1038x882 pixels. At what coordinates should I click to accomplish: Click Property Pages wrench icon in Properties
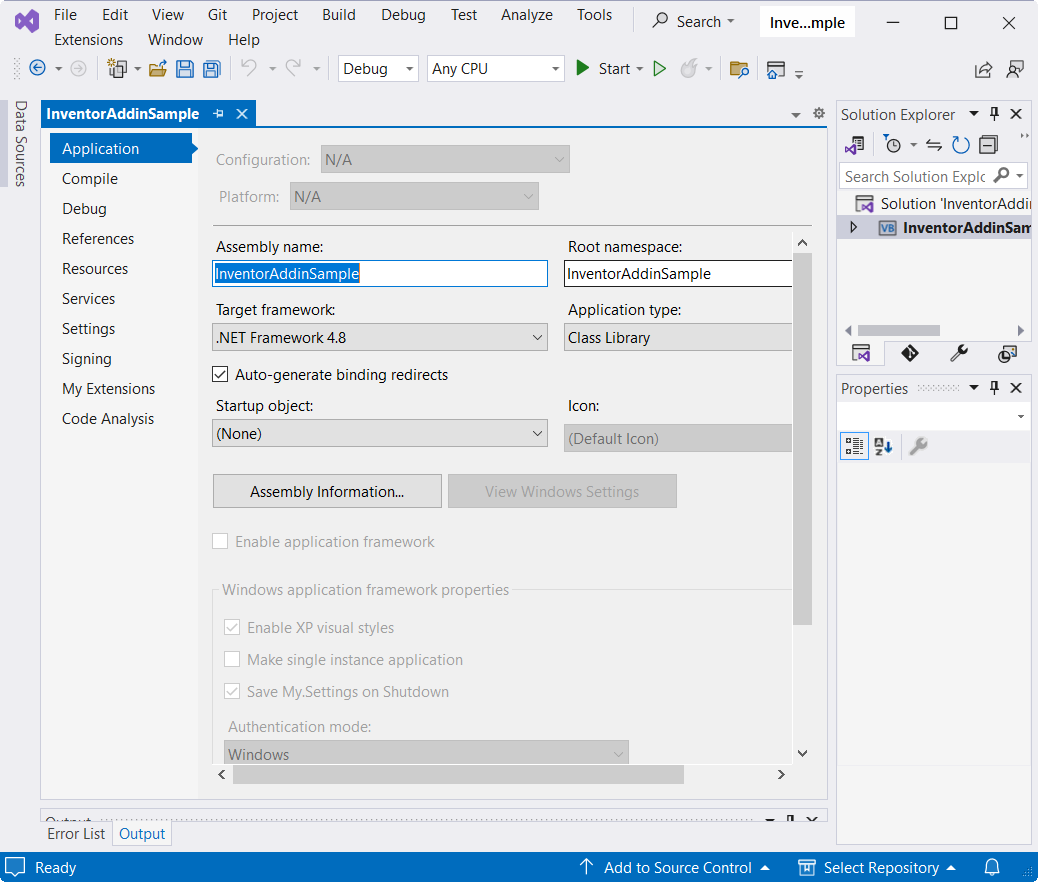tap(918, 446)
